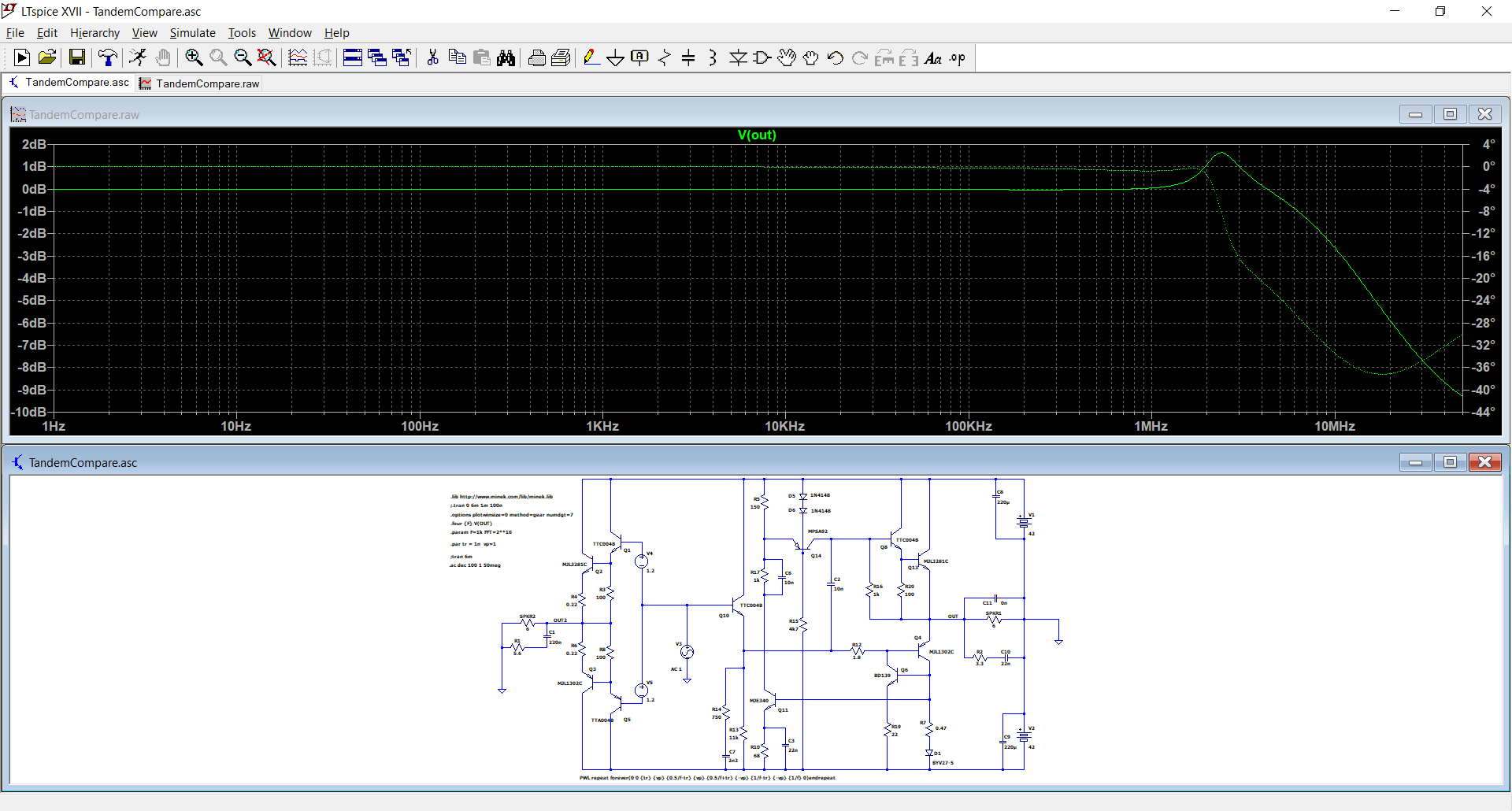
Task: Click the V(out) trace label
Action: point(757,135)
